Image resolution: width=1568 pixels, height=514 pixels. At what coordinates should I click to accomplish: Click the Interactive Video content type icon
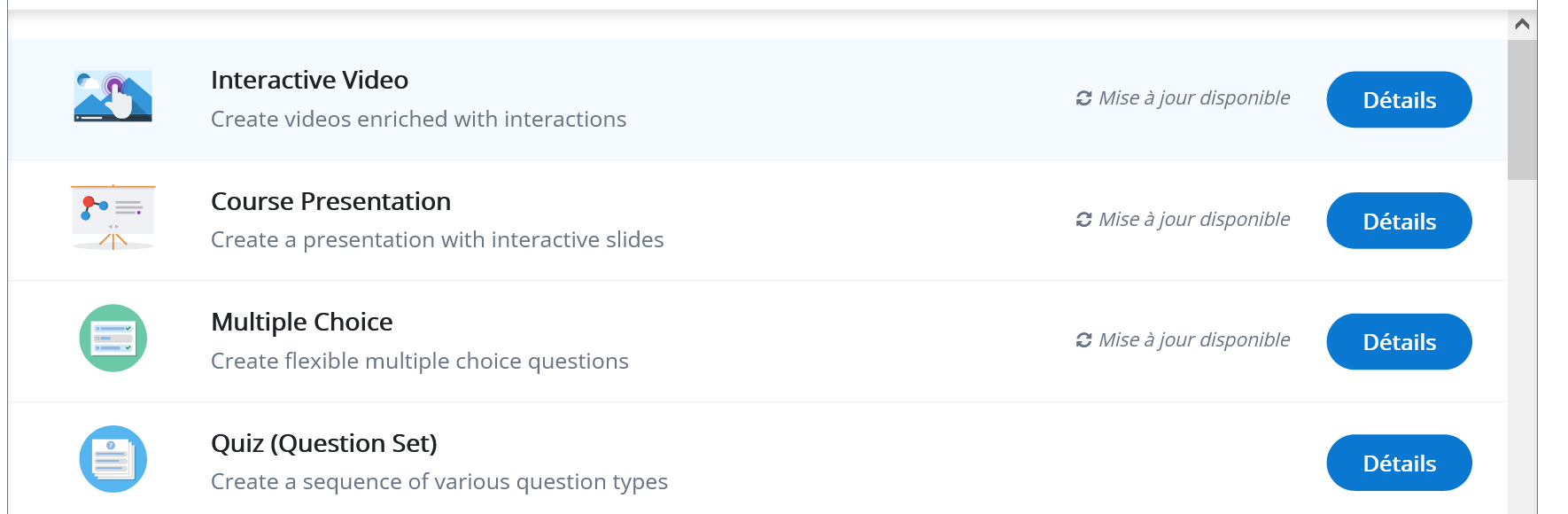[113, 97]
